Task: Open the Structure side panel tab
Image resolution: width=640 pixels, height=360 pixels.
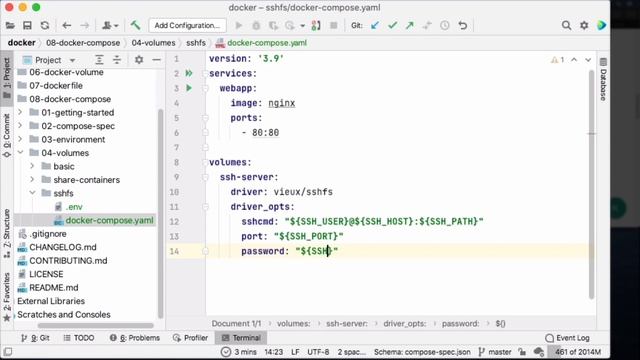Action: click(x=7, y=233)
